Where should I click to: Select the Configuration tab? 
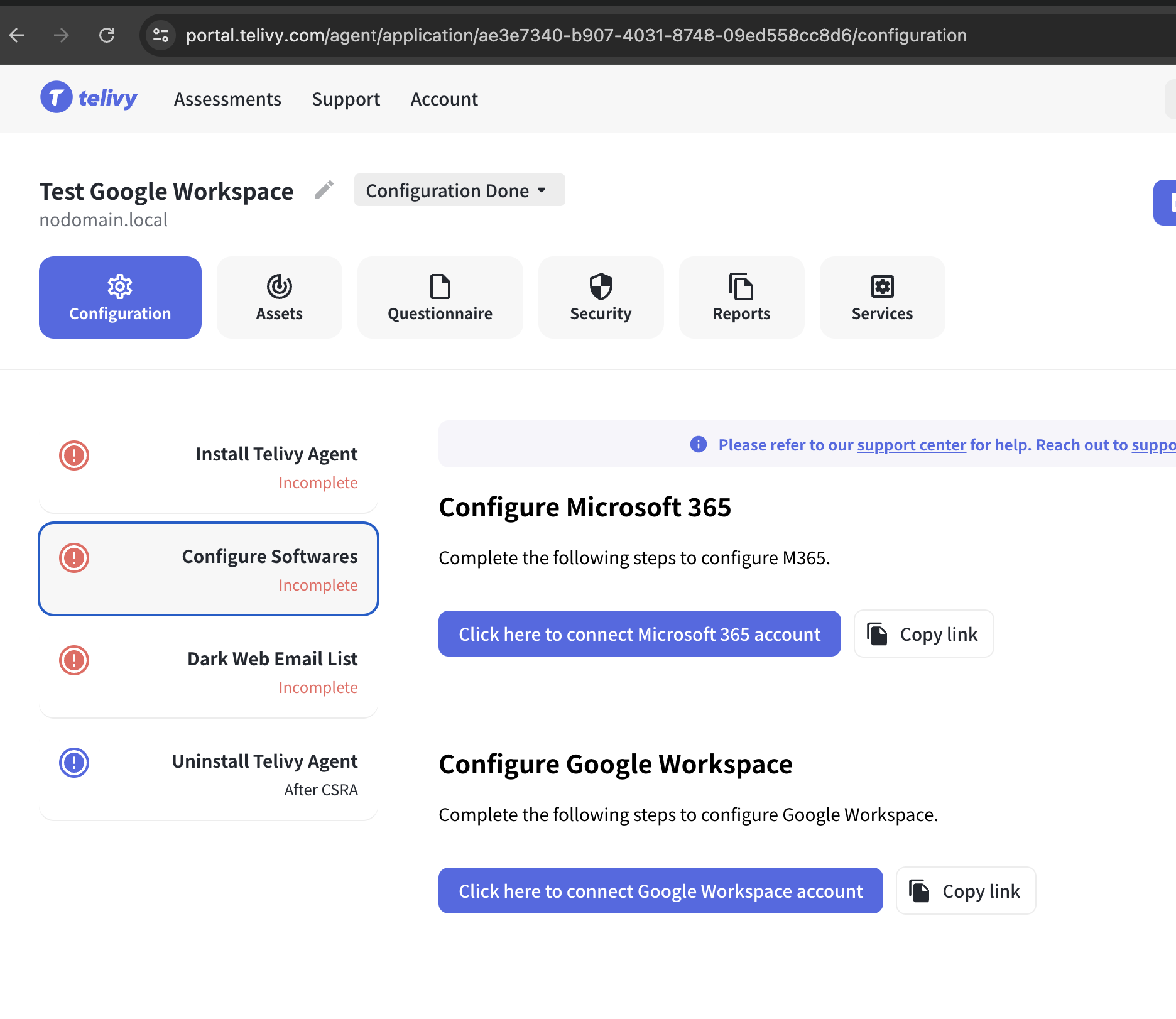pyautogui.click(x=120, y=297)
